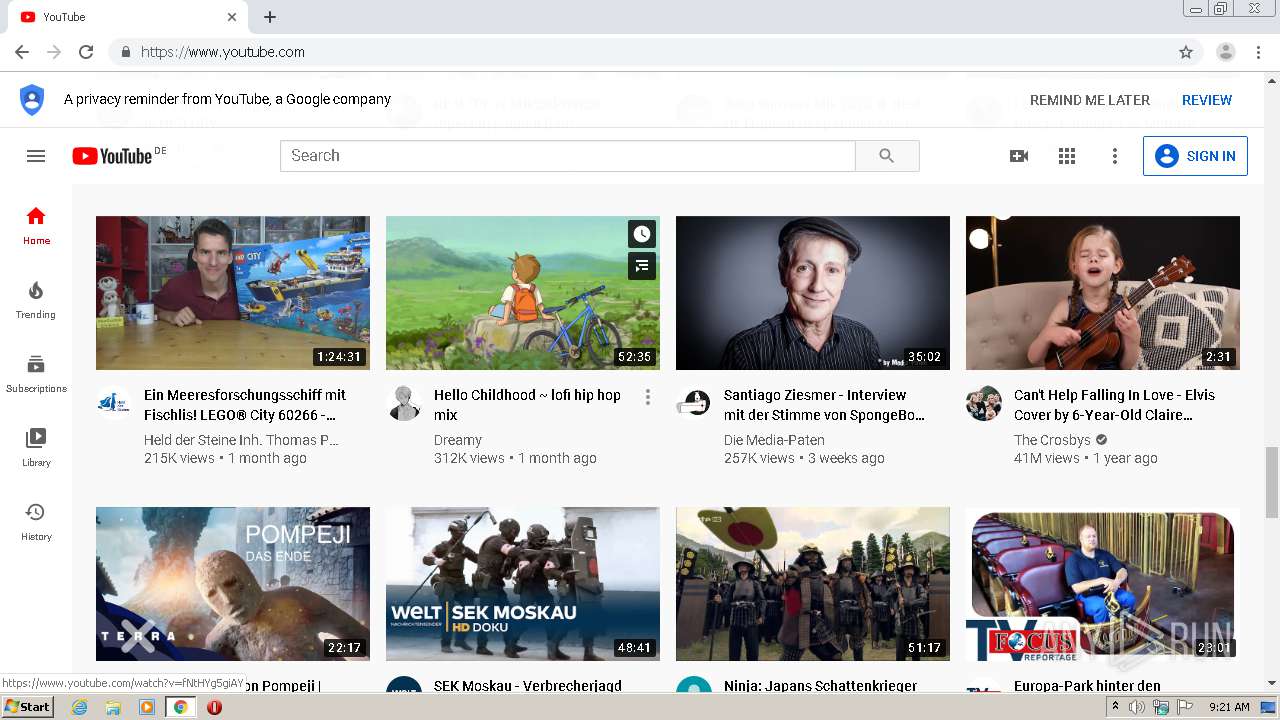Open Subscriptions in the sidebar

[36, 374]
